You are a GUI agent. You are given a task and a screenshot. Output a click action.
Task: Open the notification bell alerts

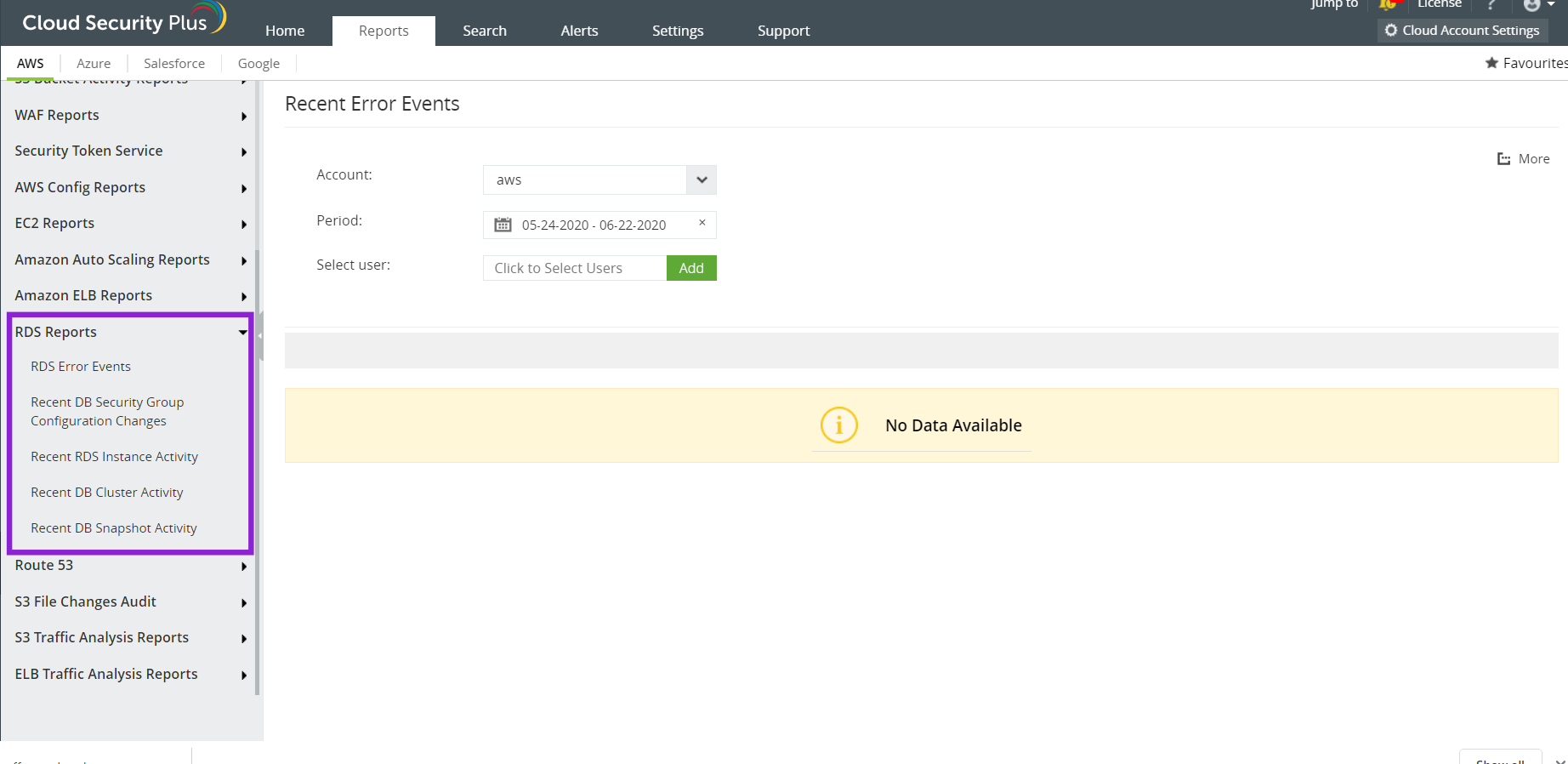[1388, 5]
